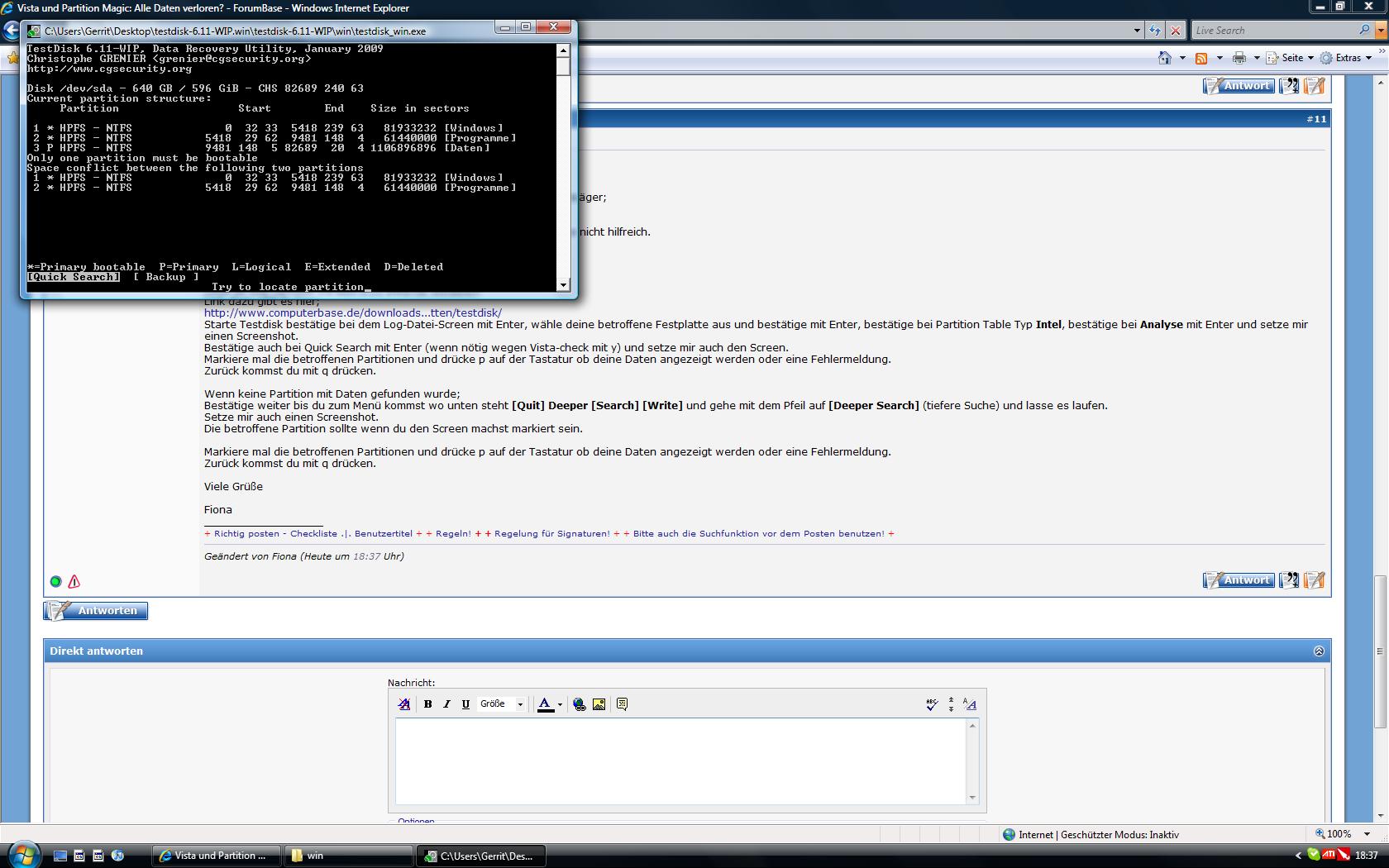Open the search function reminder link
Screen dimensions: 1389x868
(759, 533)
